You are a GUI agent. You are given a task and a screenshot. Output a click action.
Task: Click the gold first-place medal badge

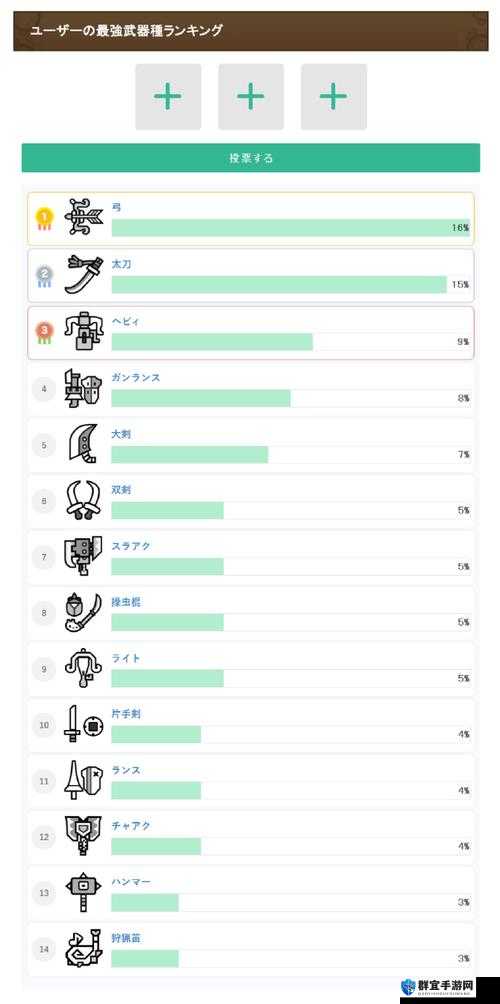[44, 219]
